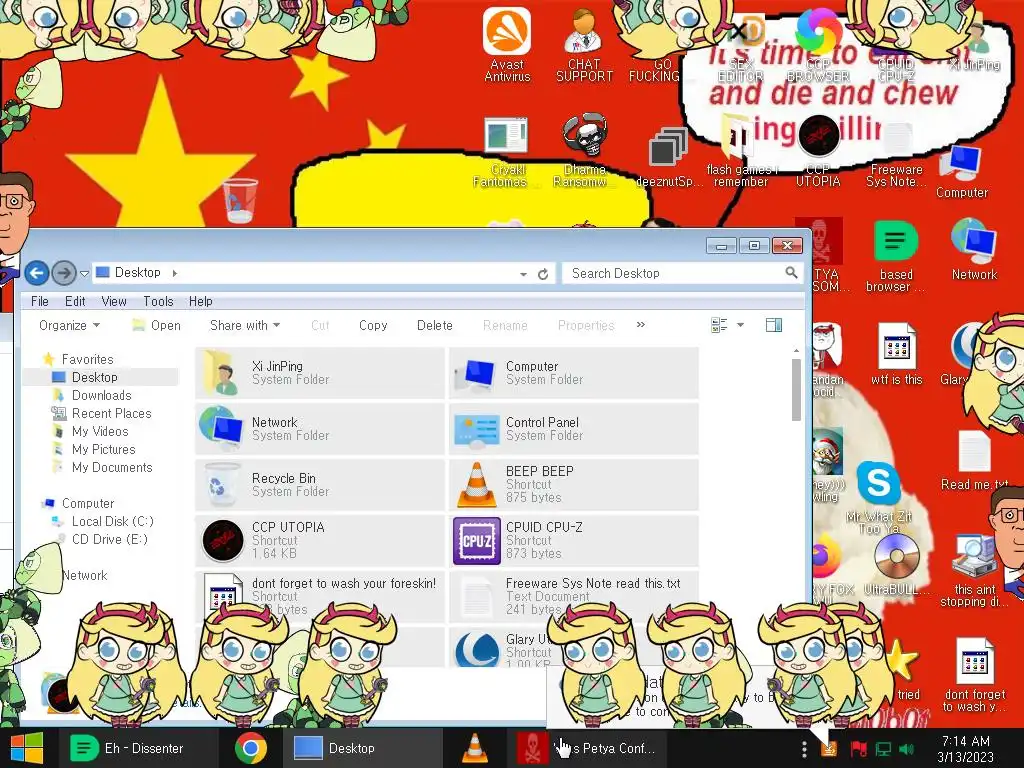
Task: Refresh the Desktop folder view
Action: coord(543,274)
